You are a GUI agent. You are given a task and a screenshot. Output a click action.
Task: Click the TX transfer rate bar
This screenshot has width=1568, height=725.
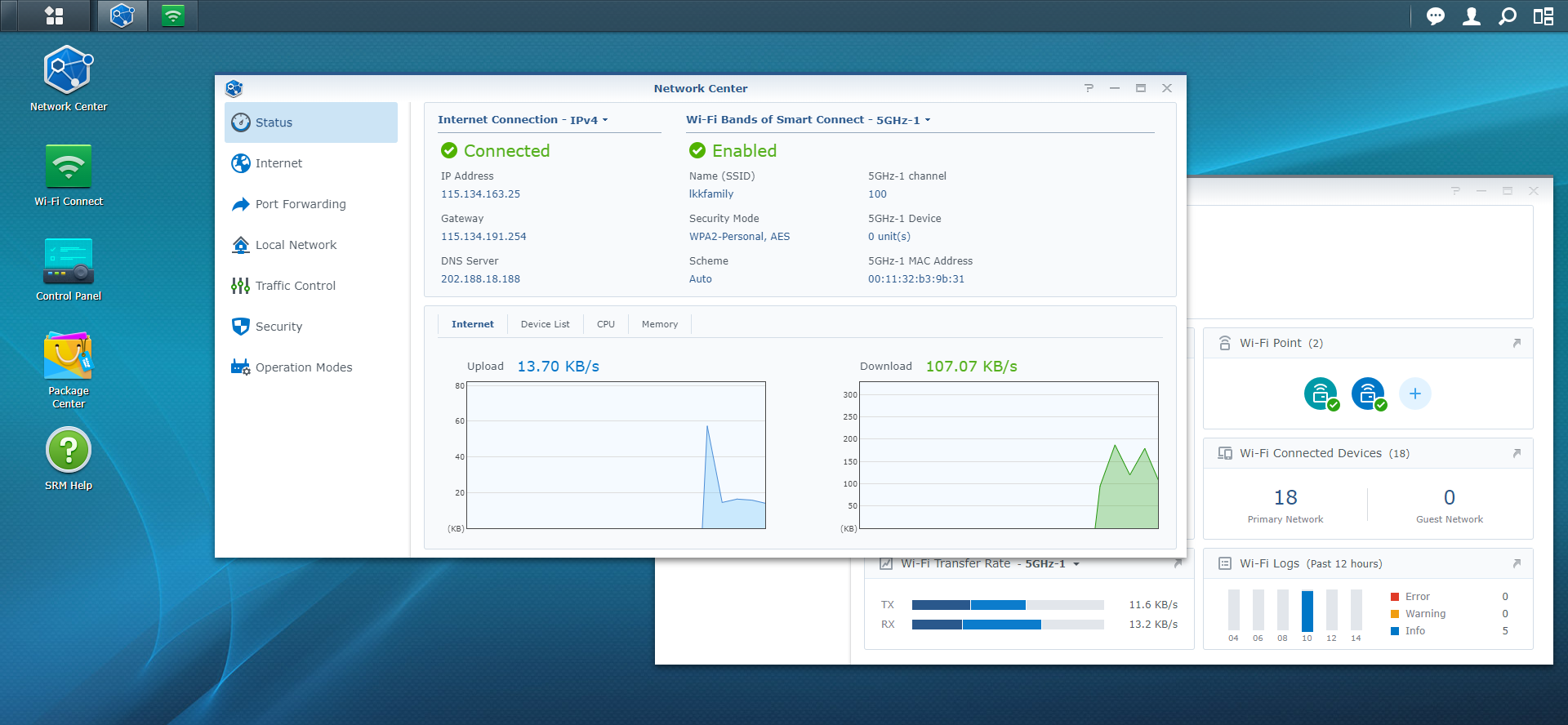tap(1008, 605)
